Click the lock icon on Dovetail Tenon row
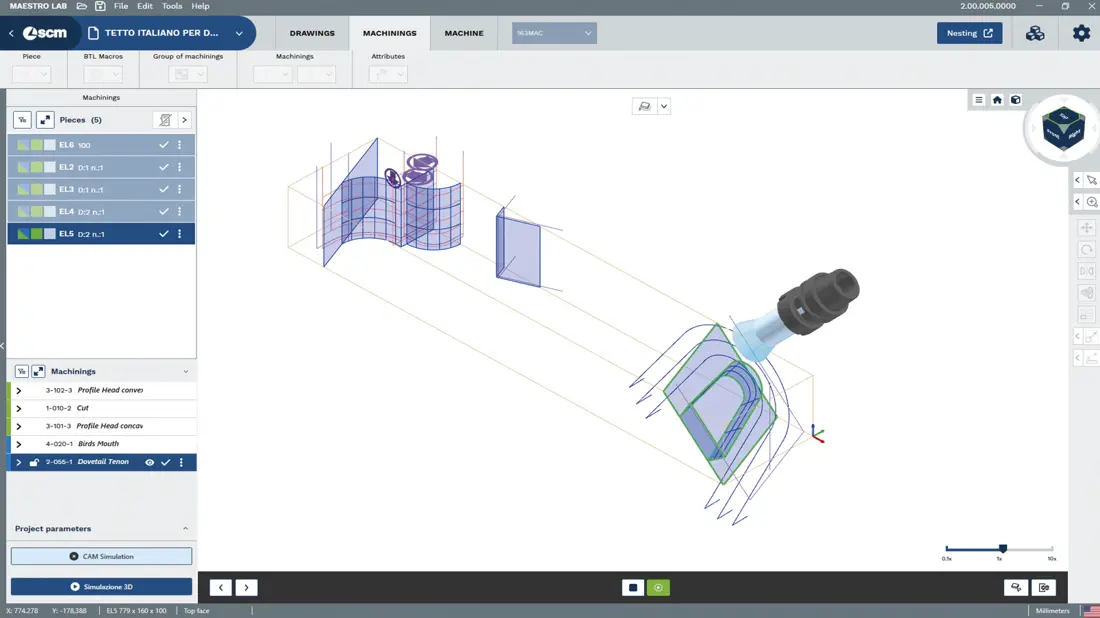The height and width of the screenshot is (618, 1100). tap(34, 462)
